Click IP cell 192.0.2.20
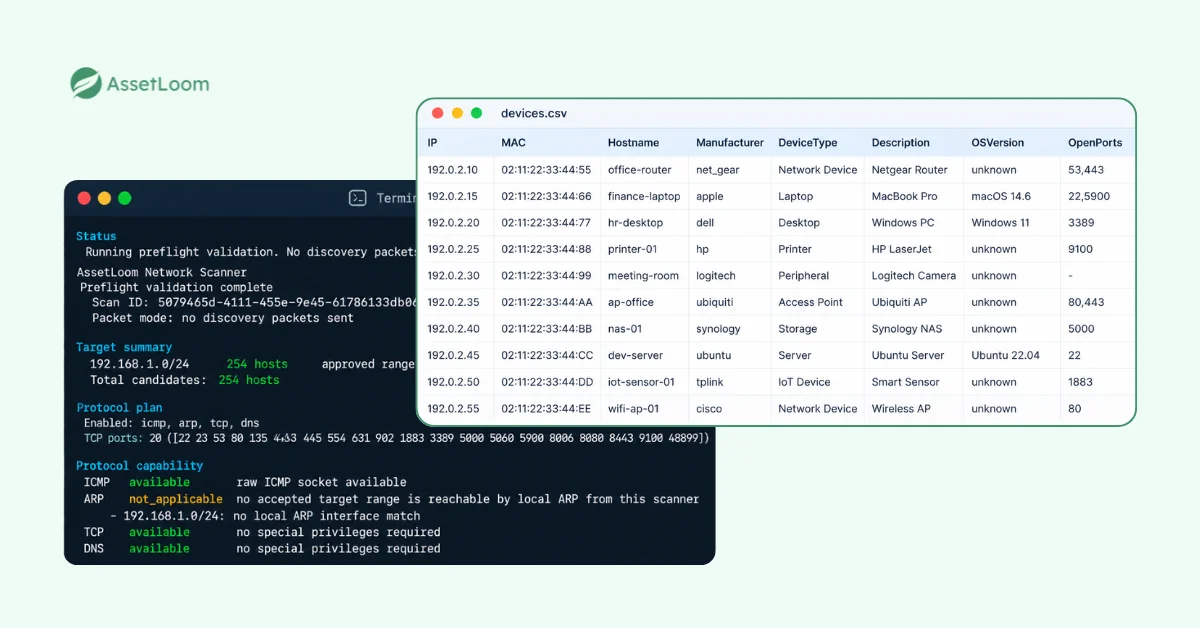Screen dimensions: 1200x628 pos(453,223)
